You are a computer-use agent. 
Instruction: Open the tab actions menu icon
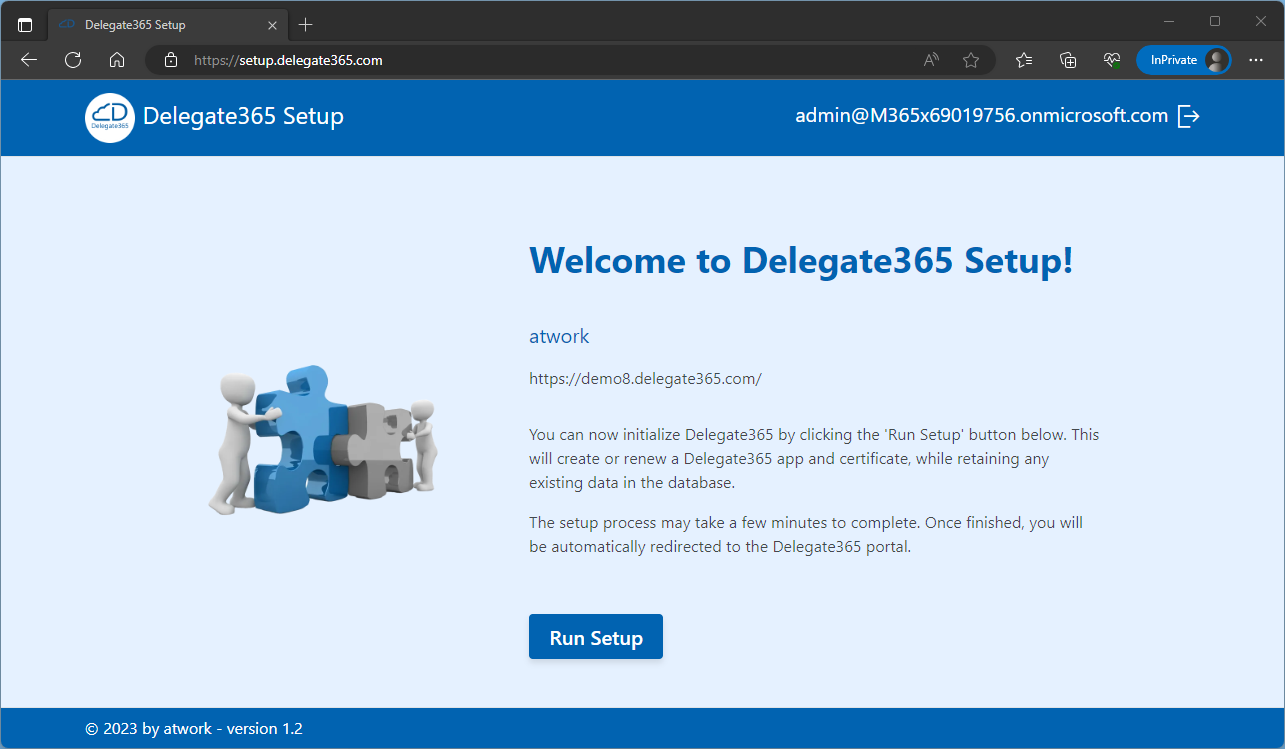pyautogui.click(x=25, y=24)
